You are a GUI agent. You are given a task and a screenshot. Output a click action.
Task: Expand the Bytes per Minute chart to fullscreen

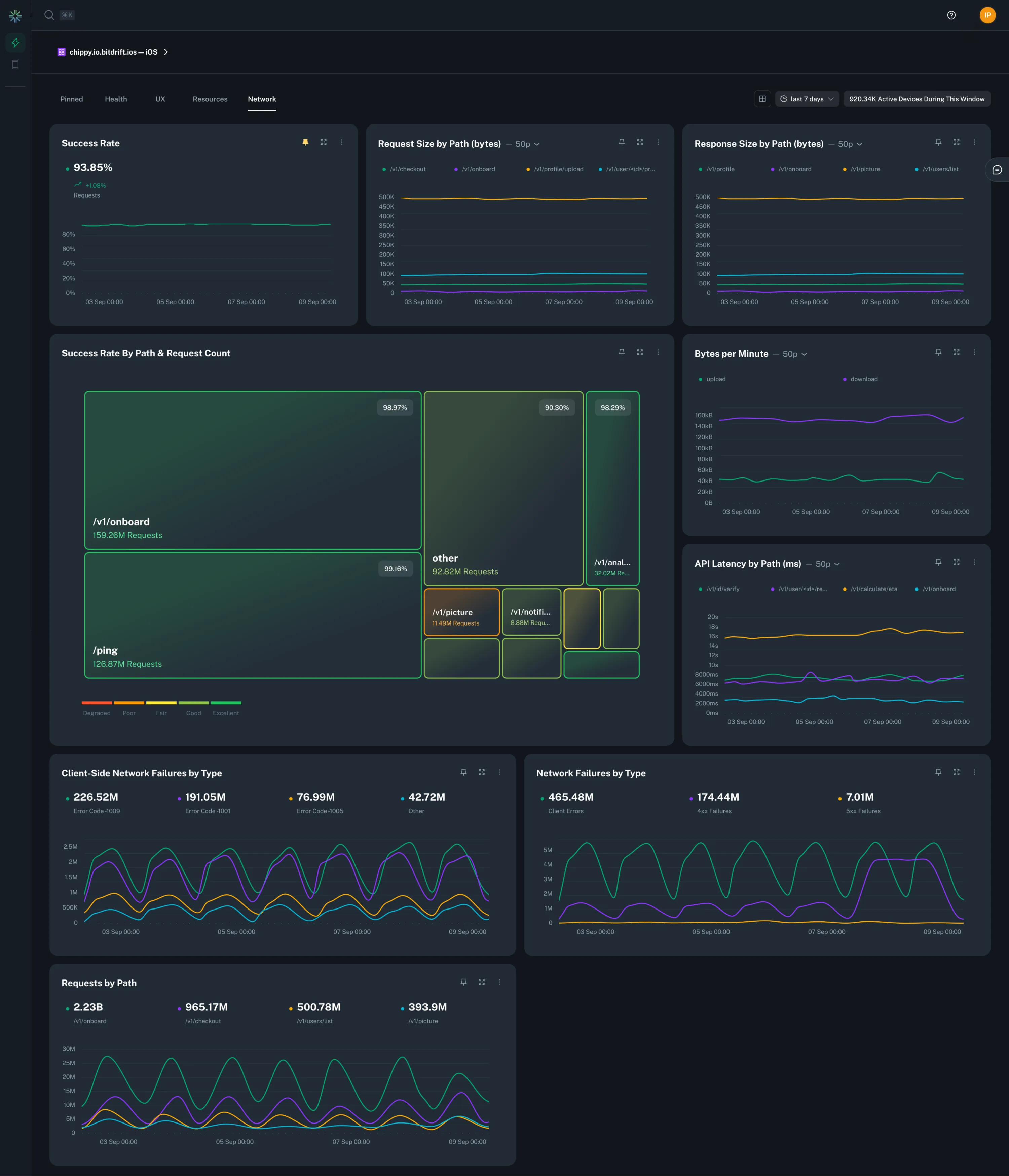click(957, 352)
